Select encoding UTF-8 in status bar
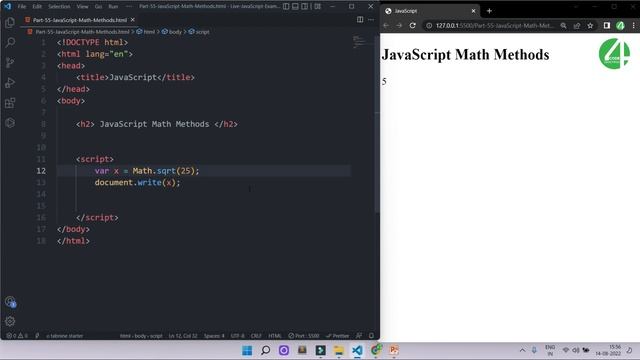Image resolution: width=640 pixels, height=360 pixels. coord(238,336)
